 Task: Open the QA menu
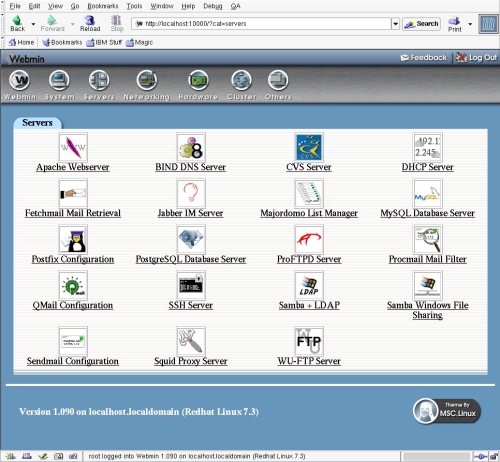pos(235,6)
